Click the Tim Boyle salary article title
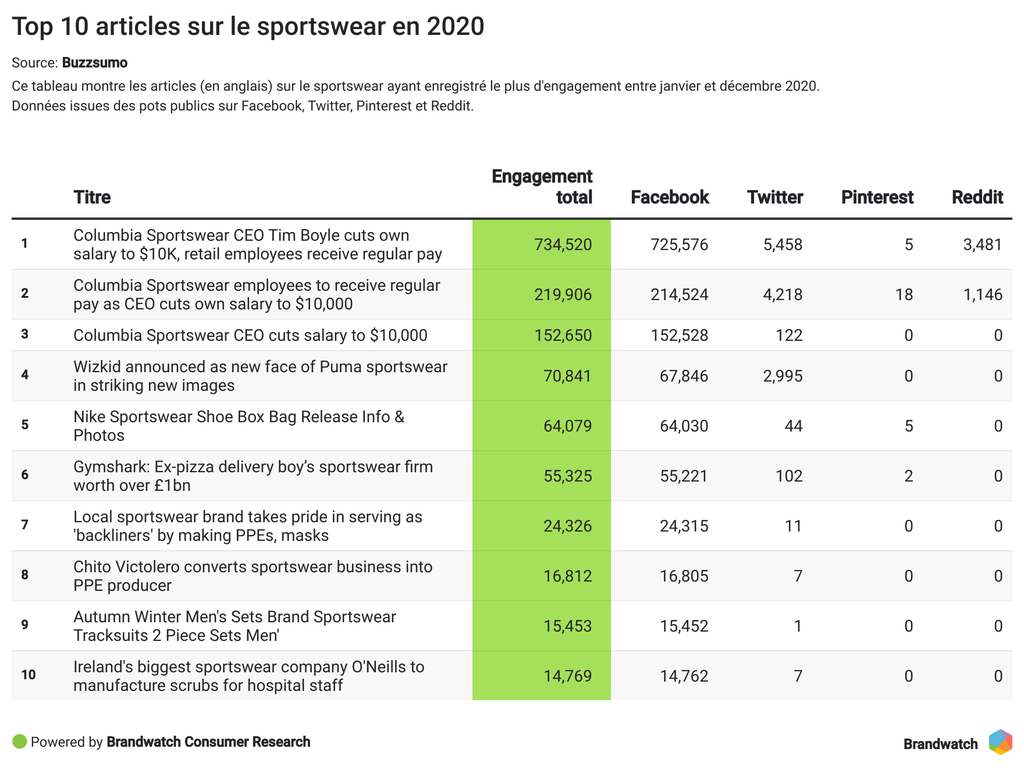This screenshot has width=1024, height=770. pyautogui.click(x=257, y=244)
